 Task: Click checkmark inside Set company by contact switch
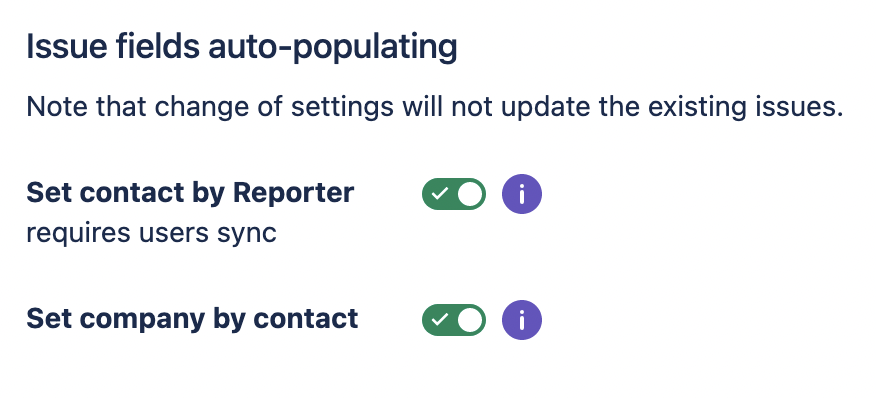tap(440, 319)
